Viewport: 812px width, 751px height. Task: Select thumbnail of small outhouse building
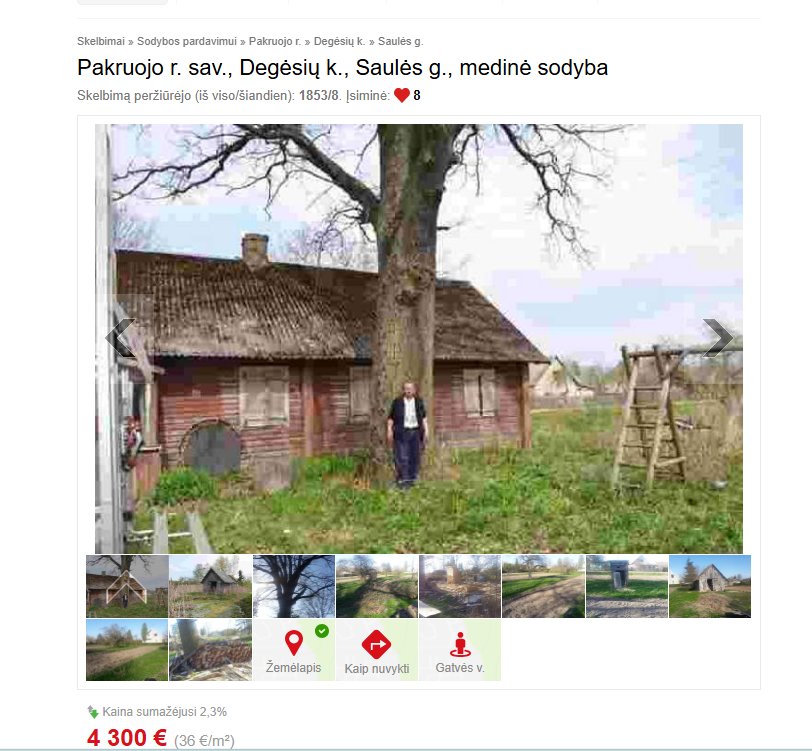[627, 586]
